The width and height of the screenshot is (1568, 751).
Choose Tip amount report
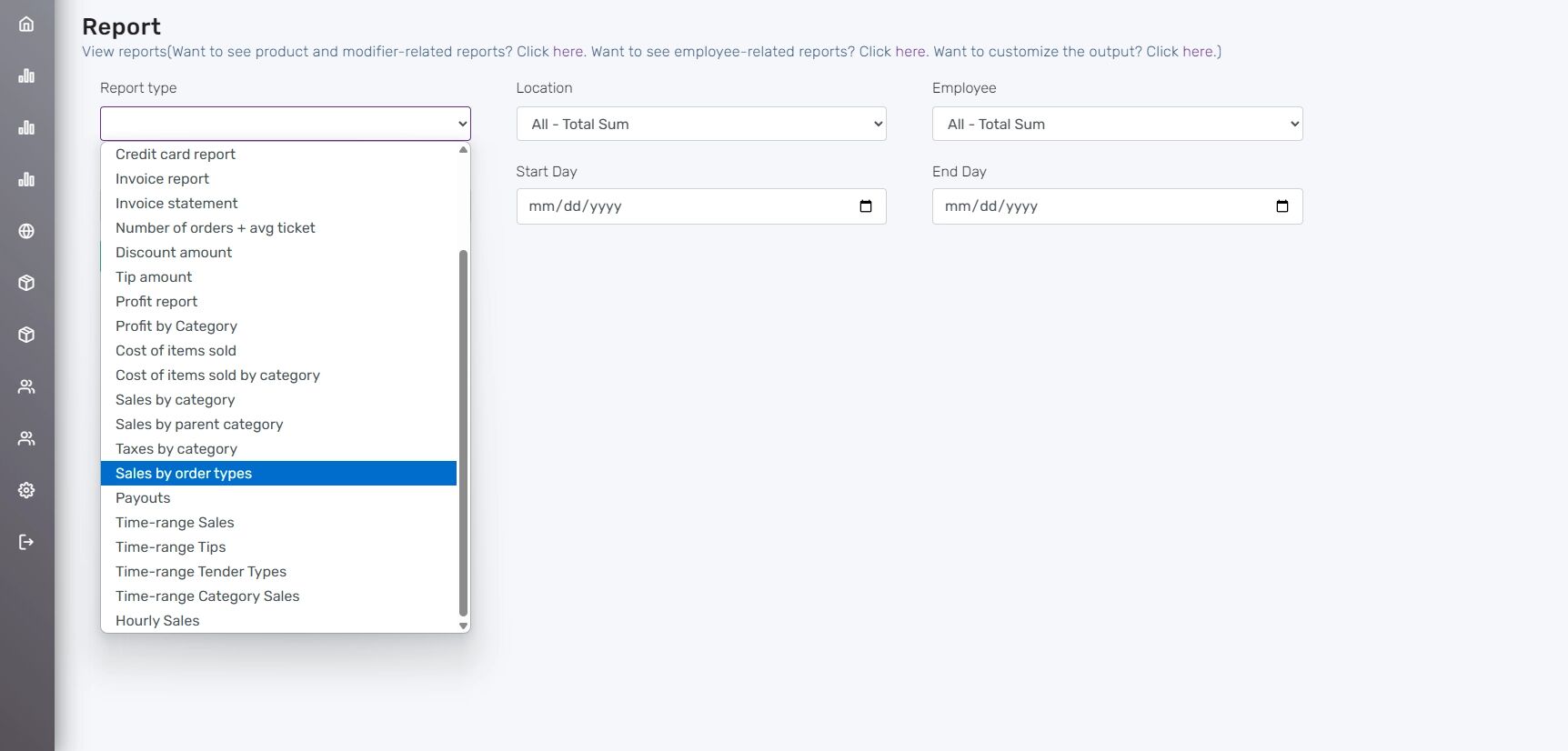click(278, 277)
